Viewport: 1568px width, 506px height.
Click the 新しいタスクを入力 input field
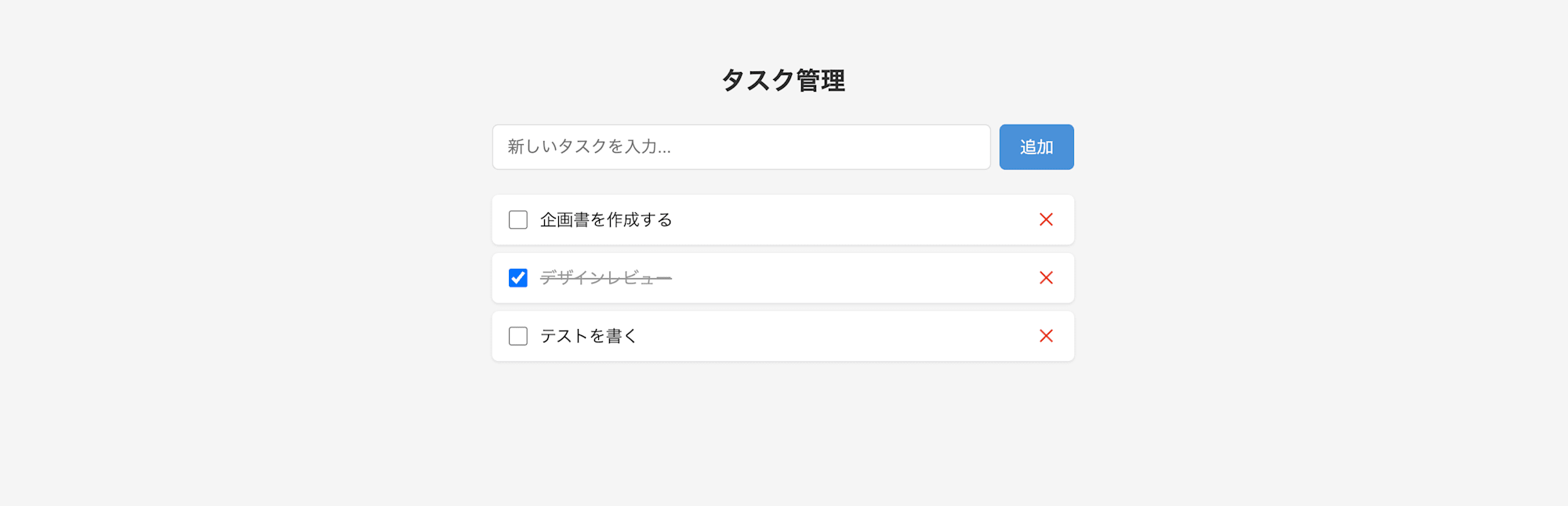coord(741,146)
